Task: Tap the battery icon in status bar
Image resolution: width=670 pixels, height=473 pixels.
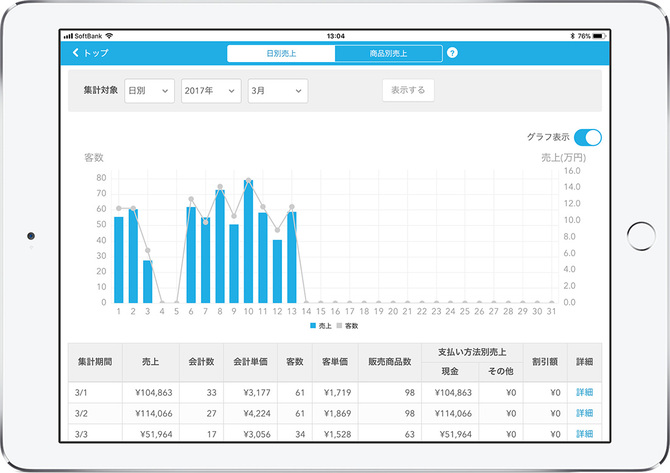Action: (599, 36)
